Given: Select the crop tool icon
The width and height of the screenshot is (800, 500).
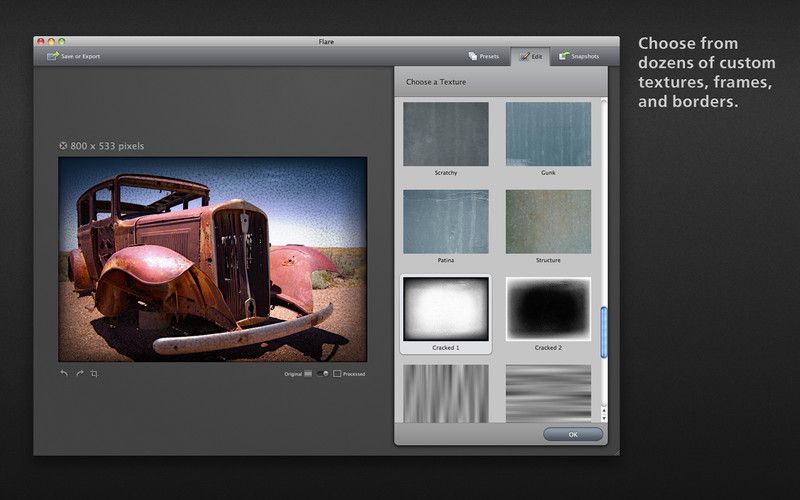Looking at the screenshot, I should pyautogui.click(x=94, y=373).
